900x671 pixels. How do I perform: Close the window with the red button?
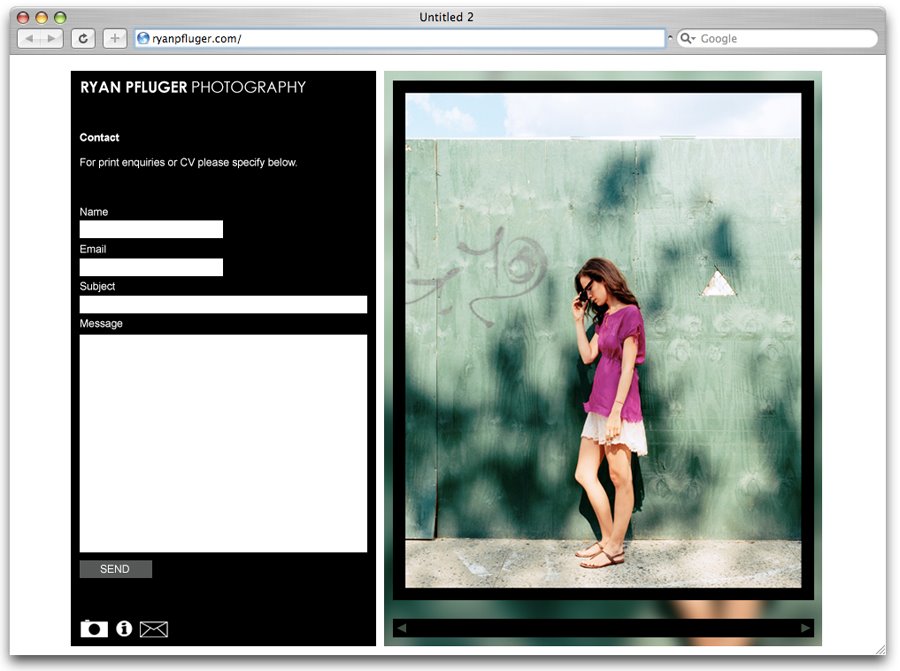(x=23, y=18)
